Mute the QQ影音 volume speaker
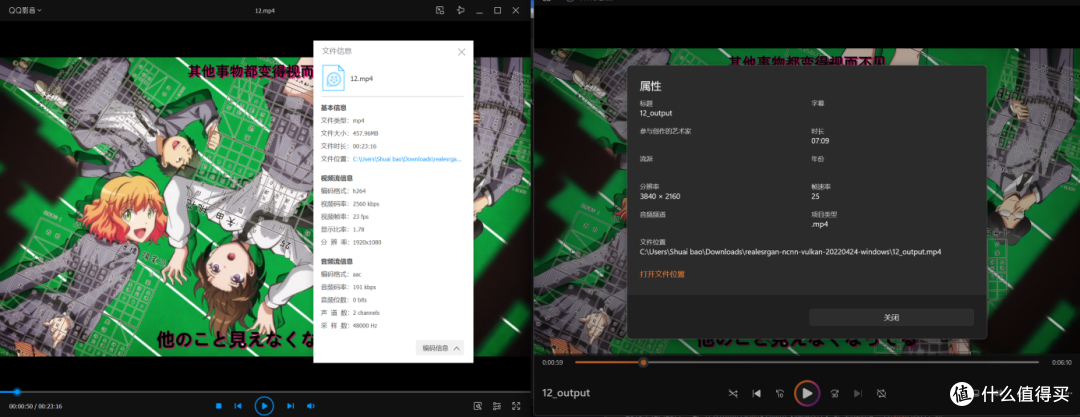 click(x=311, y=406)
